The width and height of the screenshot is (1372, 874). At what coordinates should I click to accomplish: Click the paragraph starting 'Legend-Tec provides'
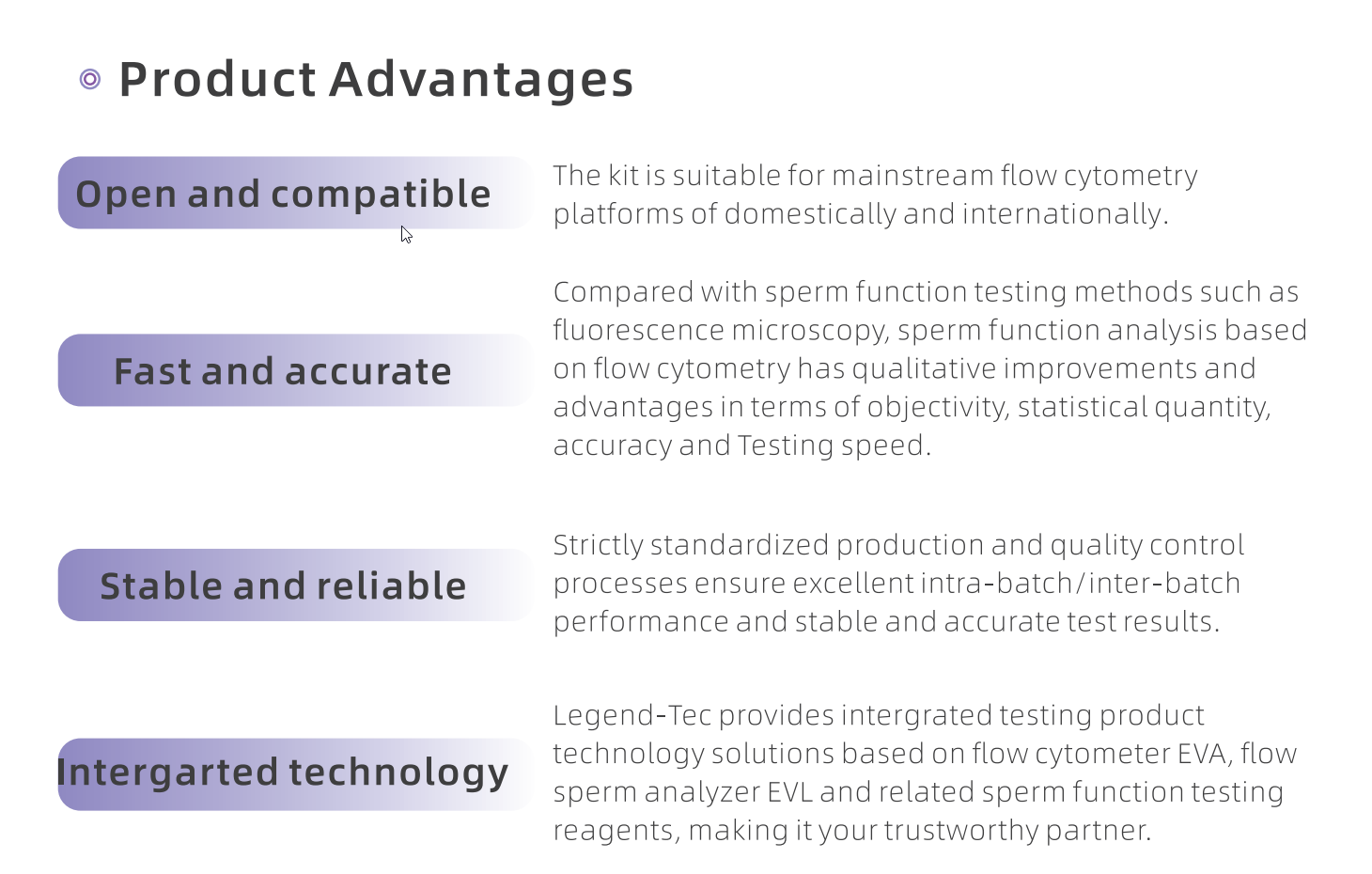click(926, 773)
